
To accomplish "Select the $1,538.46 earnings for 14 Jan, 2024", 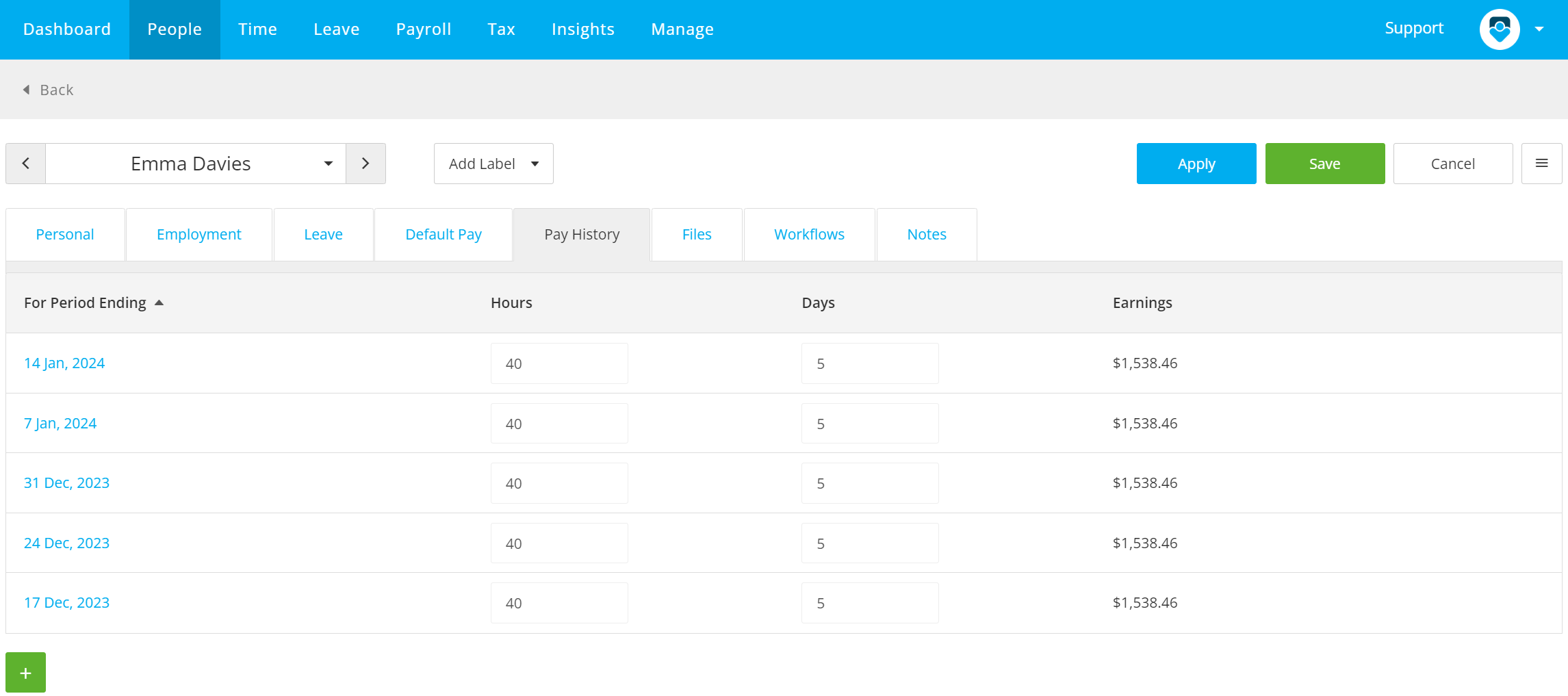I will [1145, 363].
